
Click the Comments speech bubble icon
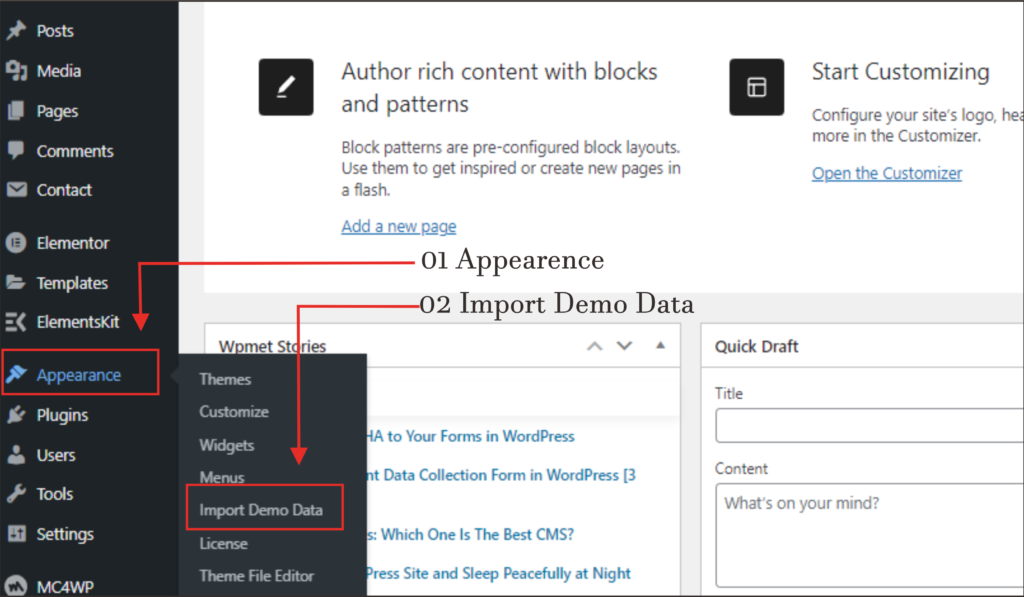pyautogui.click(x=16, y=150)
